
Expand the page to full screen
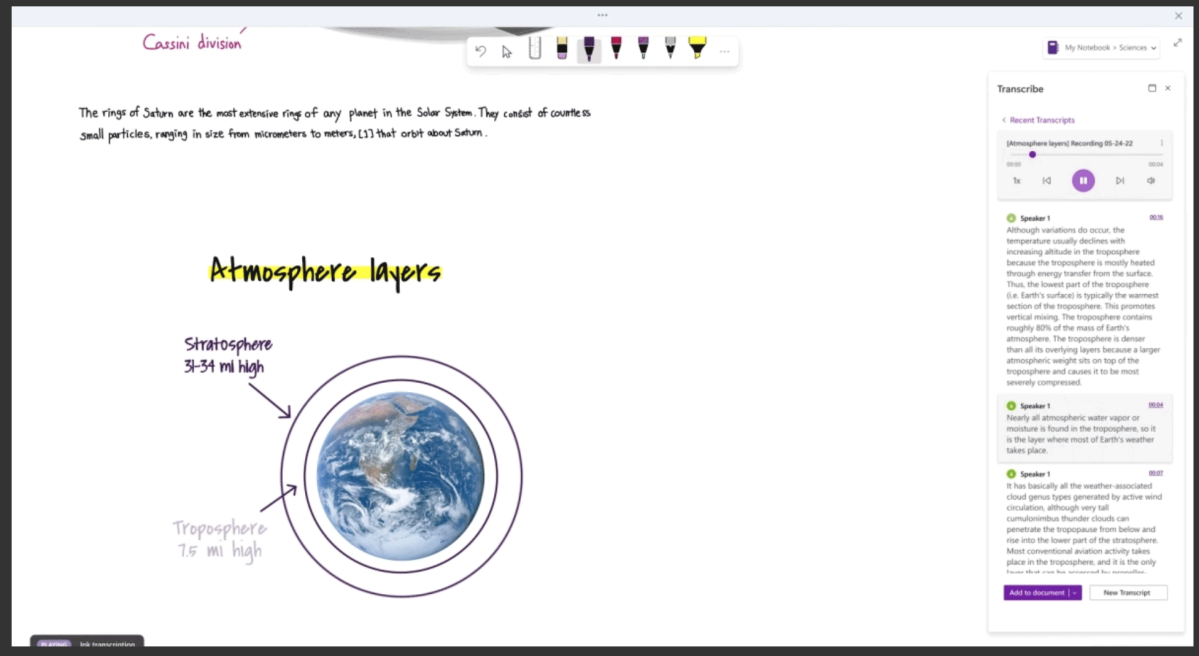(x=1178, y=44)
